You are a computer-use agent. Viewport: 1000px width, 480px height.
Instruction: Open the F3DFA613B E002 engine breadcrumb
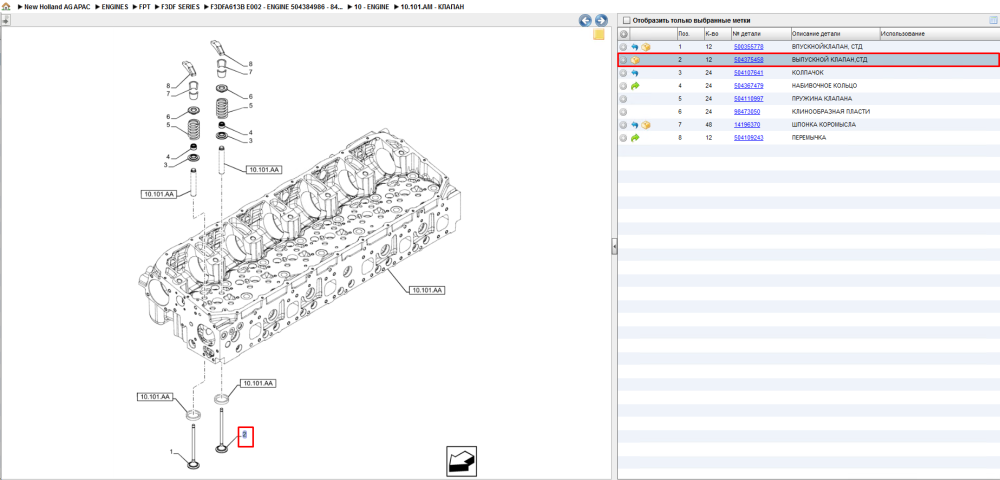click(x=276, y=6)
